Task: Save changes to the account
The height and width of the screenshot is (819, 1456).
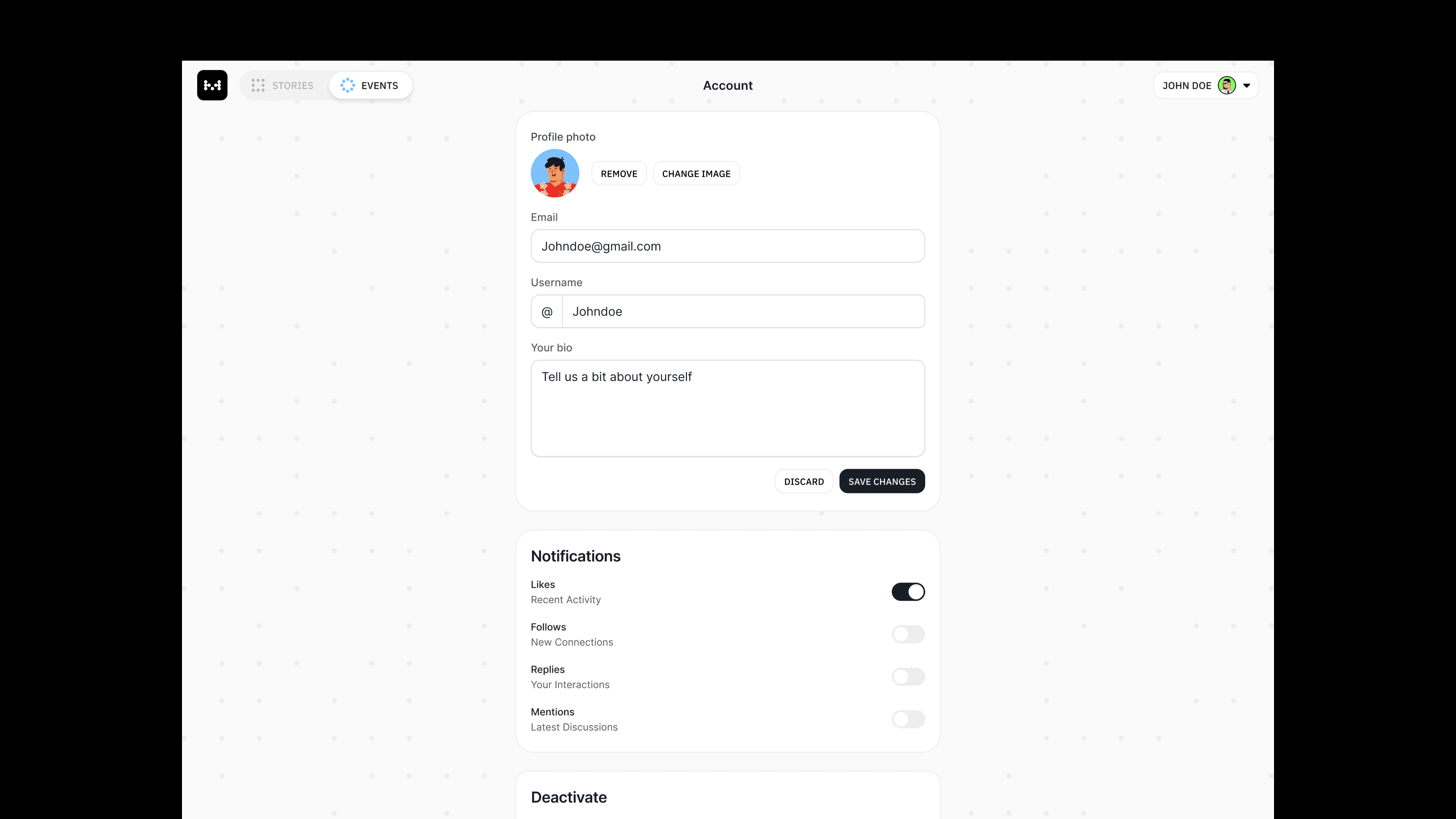Action: pyautogui.click(x=882, y=482)
